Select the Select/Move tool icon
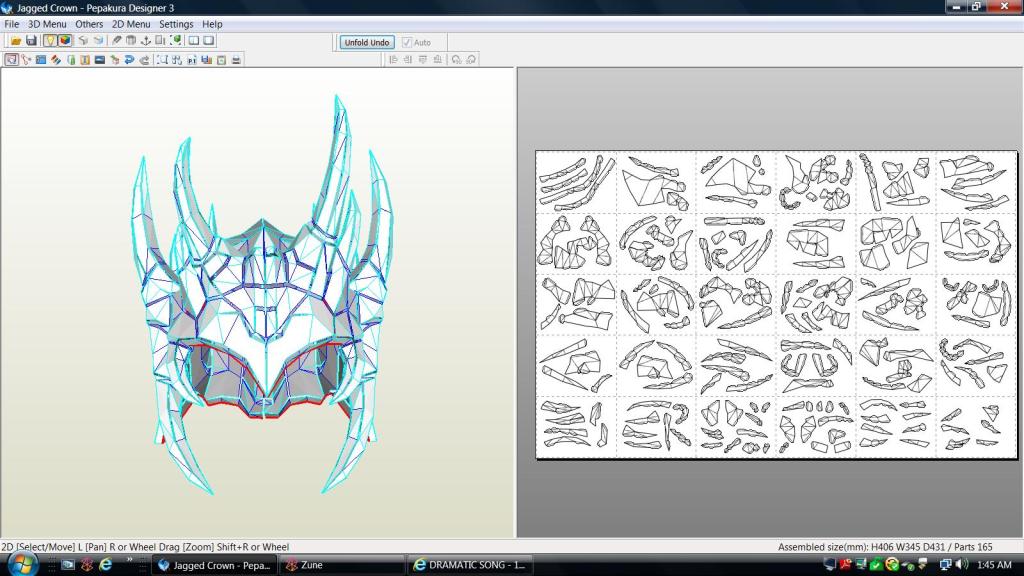Image resolution: width=1024 pixels, height=576 pixels. click(11, 60)
